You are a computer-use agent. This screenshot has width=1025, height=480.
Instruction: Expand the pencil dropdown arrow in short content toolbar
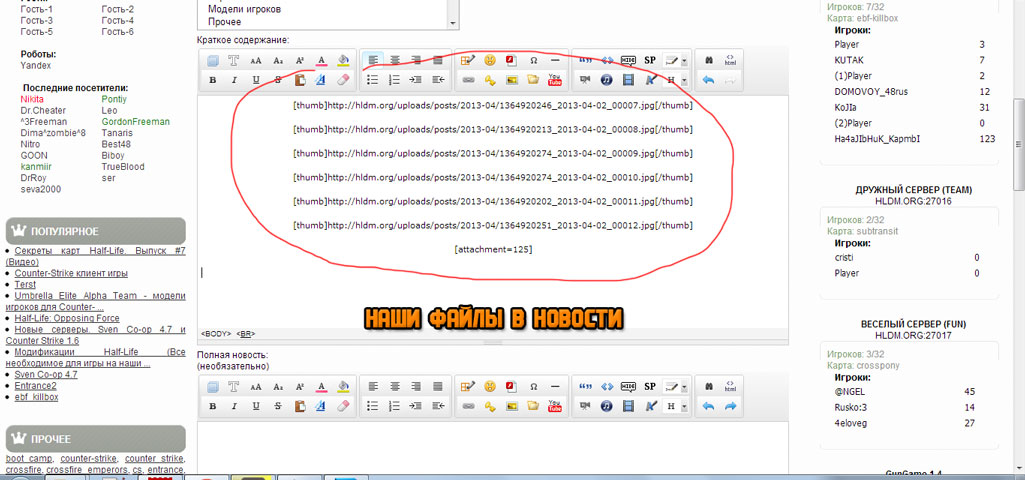[x=684, y=60]
